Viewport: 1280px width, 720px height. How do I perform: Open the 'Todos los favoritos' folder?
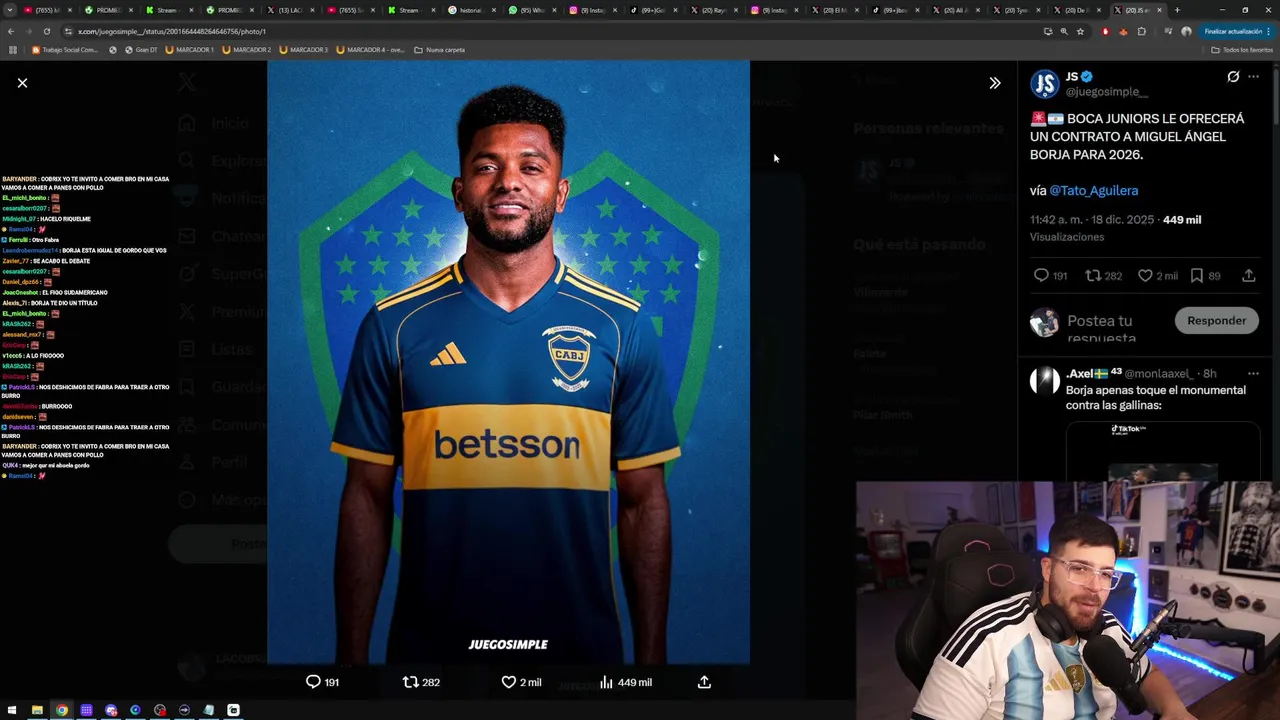coord(1242,50)
